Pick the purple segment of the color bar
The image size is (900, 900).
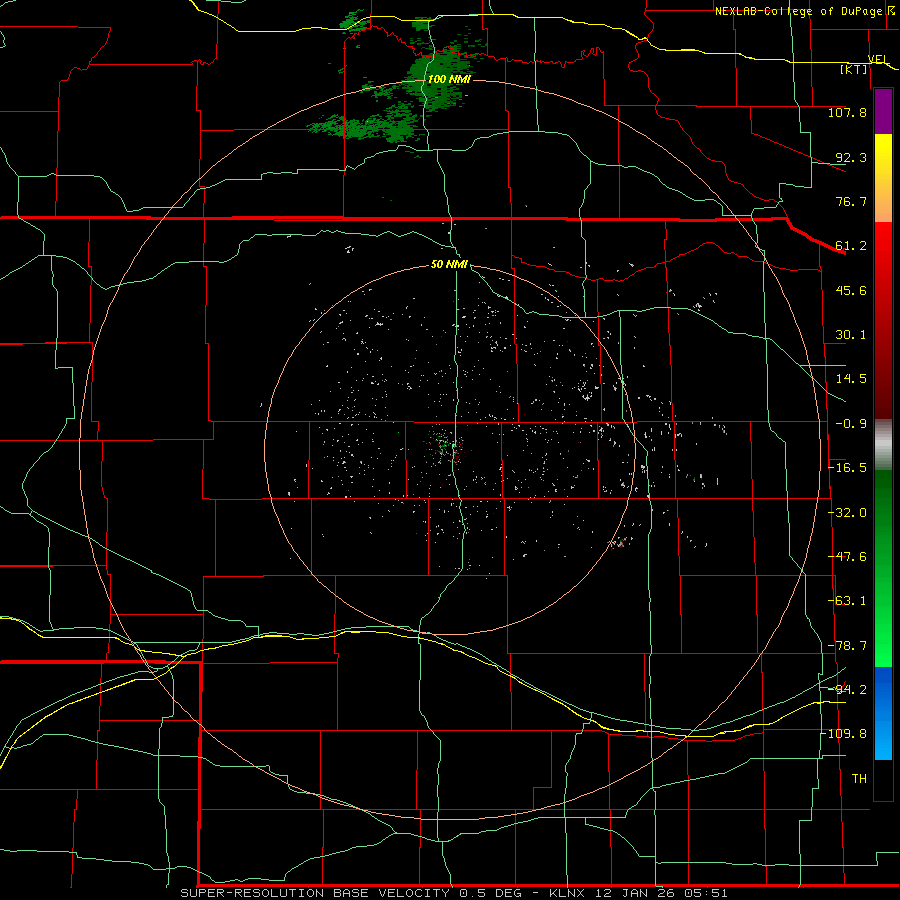click(883, 111)
